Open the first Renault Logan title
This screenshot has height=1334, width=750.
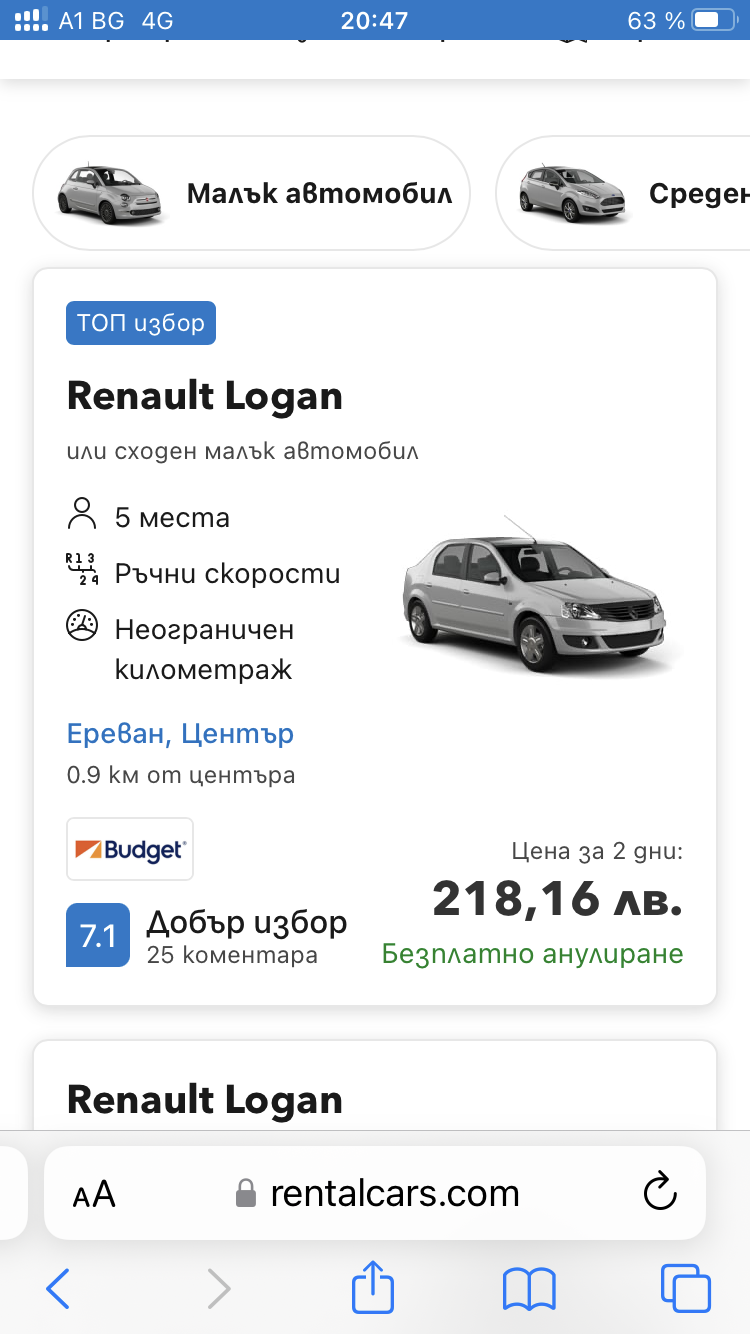click(x=205, y=396)
